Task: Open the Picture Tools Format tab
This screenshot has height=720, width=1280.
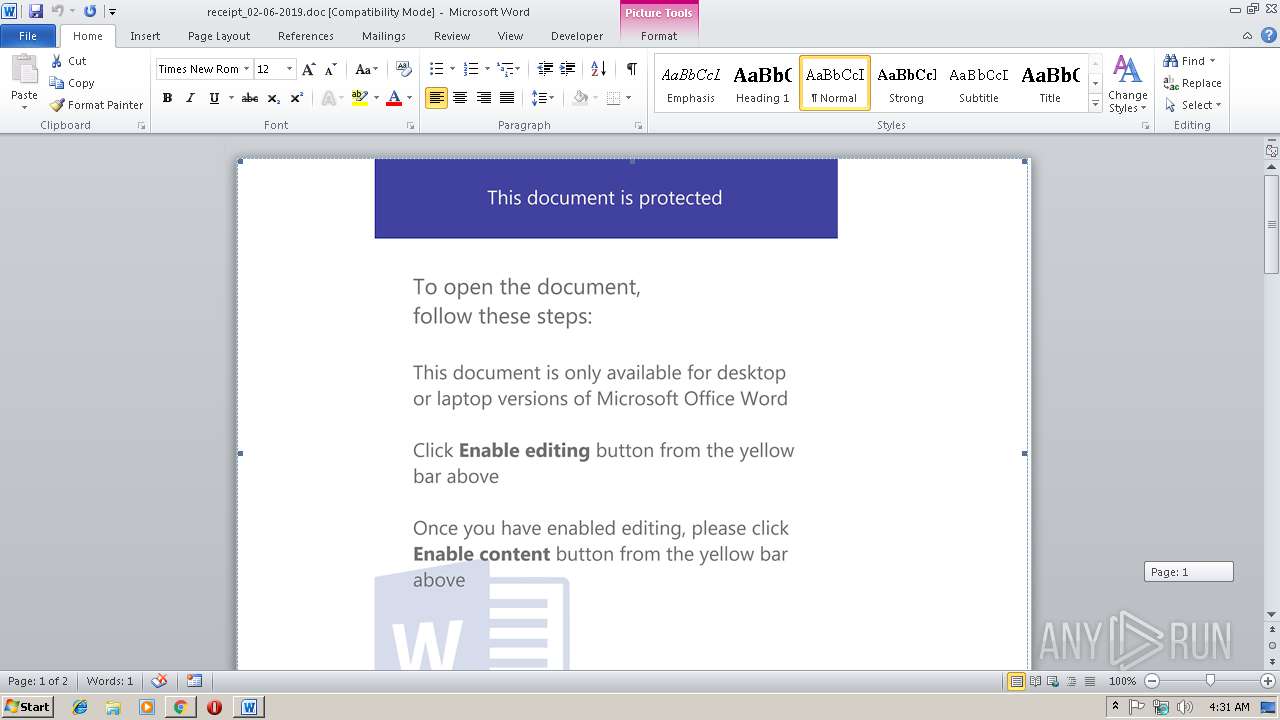Action: [x=659, y=36]
